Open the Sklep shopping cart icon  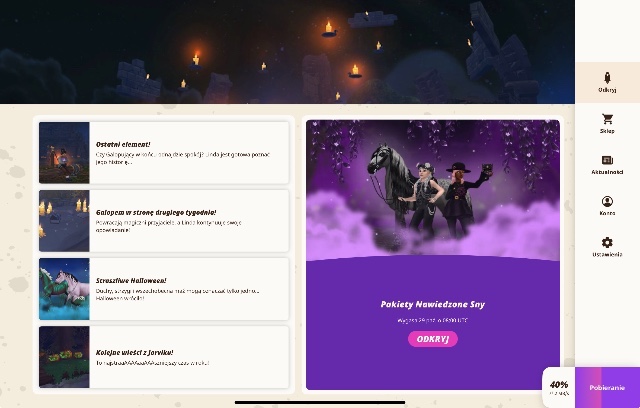[607, 124]
